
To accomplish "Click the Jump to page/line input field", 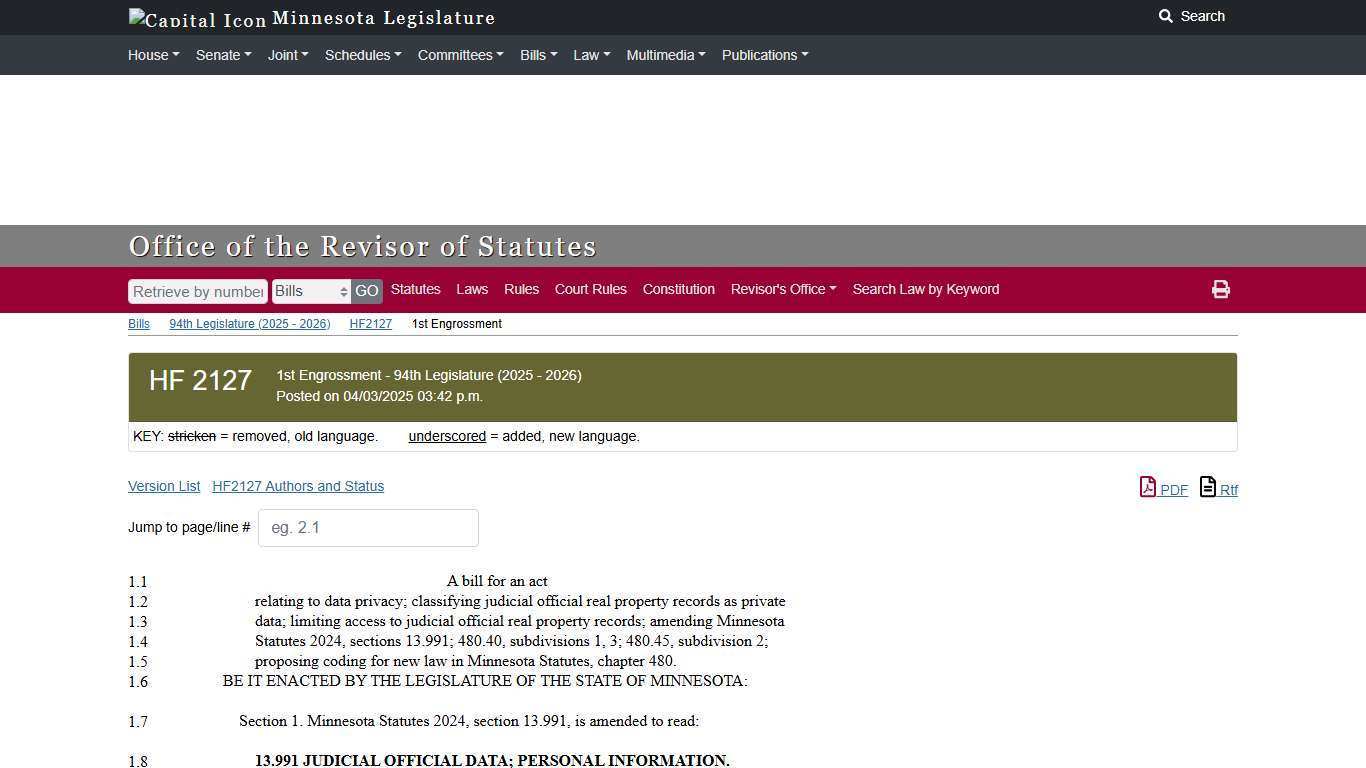I will pos(368,527).
